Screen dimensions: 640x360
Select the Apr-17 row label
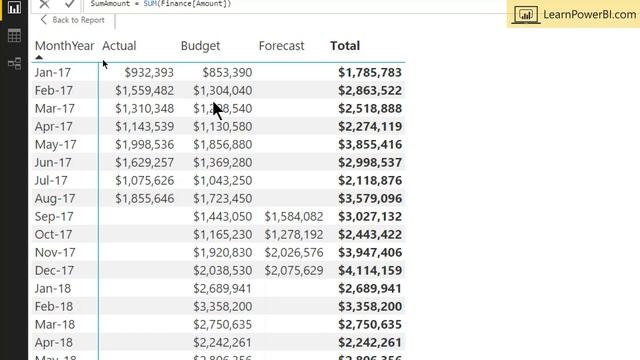[53, 127]
